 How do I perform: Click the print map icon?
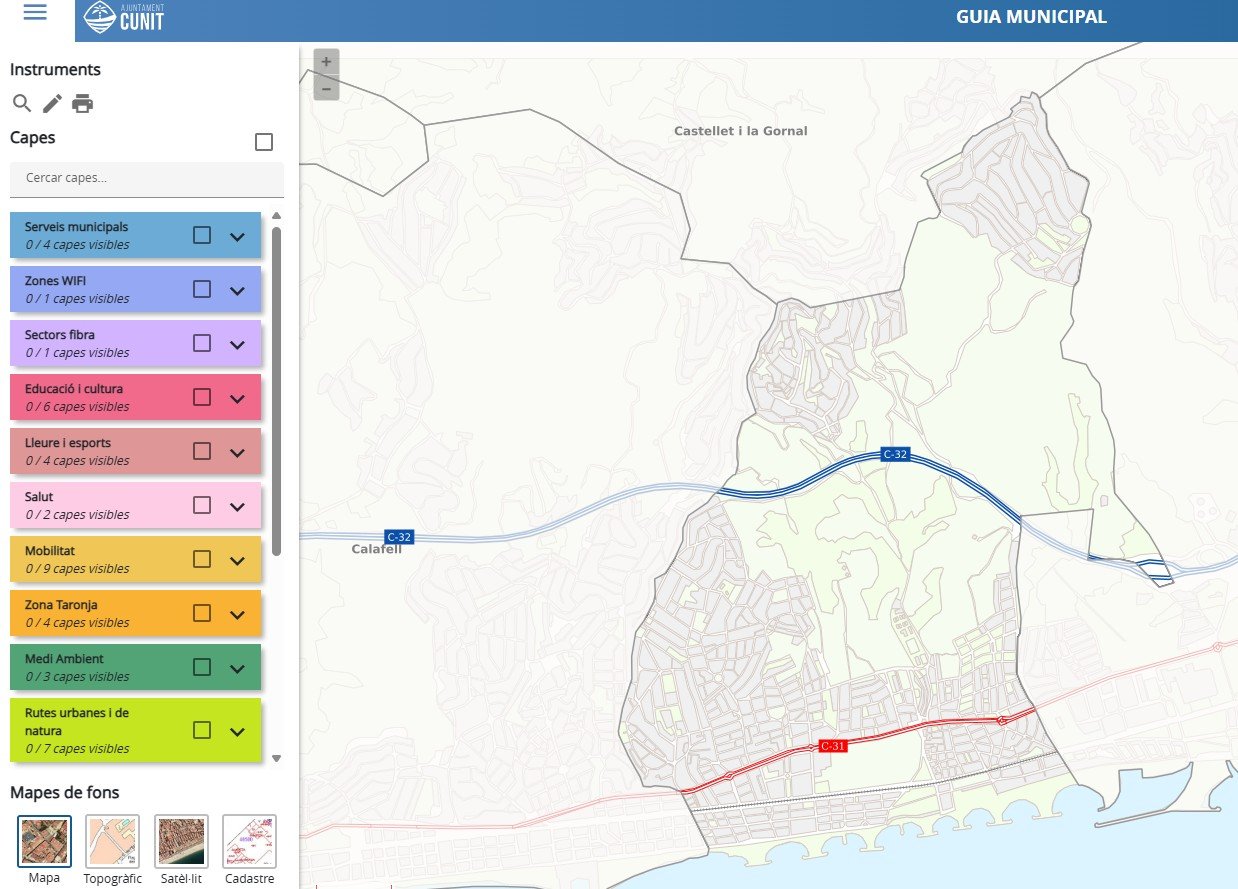coord(82,103)
